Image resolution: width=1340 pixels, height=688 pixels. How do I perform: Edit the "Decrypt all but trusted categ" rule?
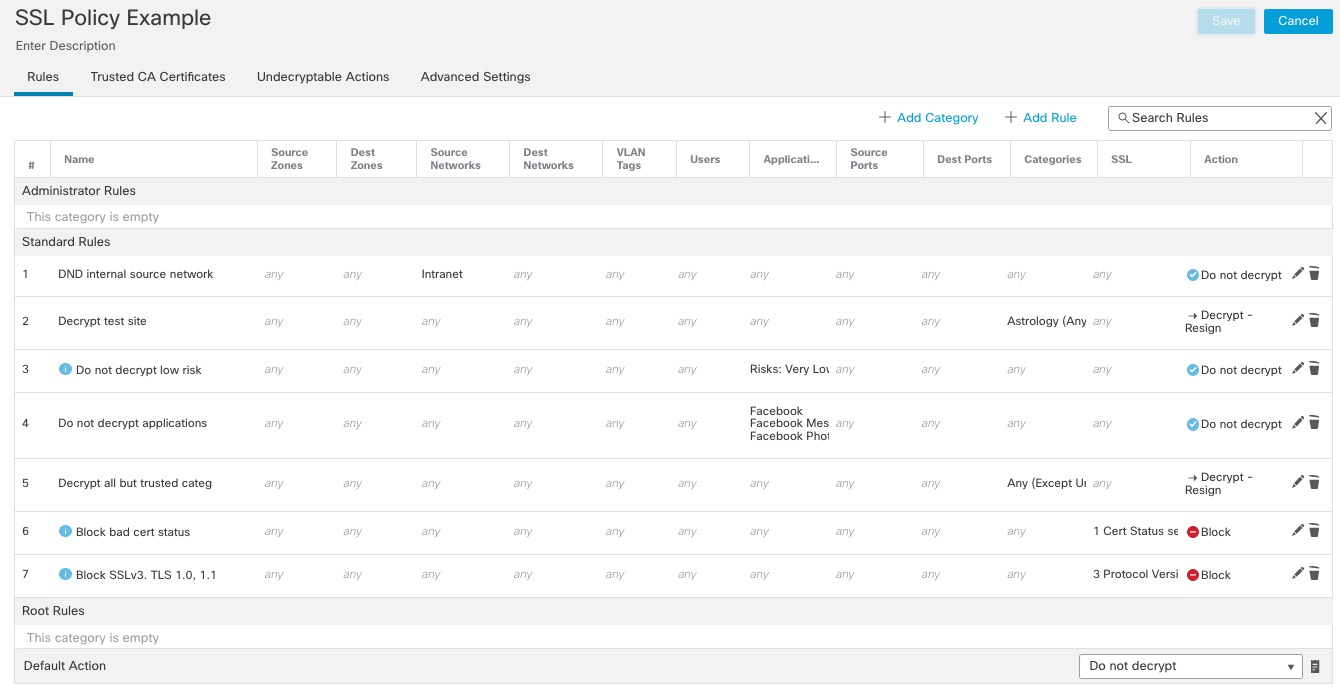(x=1297, y=482)
